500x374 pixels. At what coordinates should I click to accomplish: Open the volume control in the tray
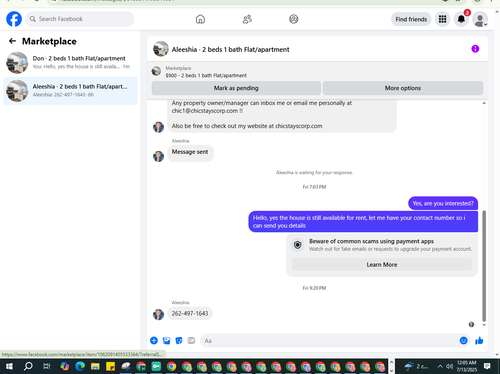click(449, 367)
